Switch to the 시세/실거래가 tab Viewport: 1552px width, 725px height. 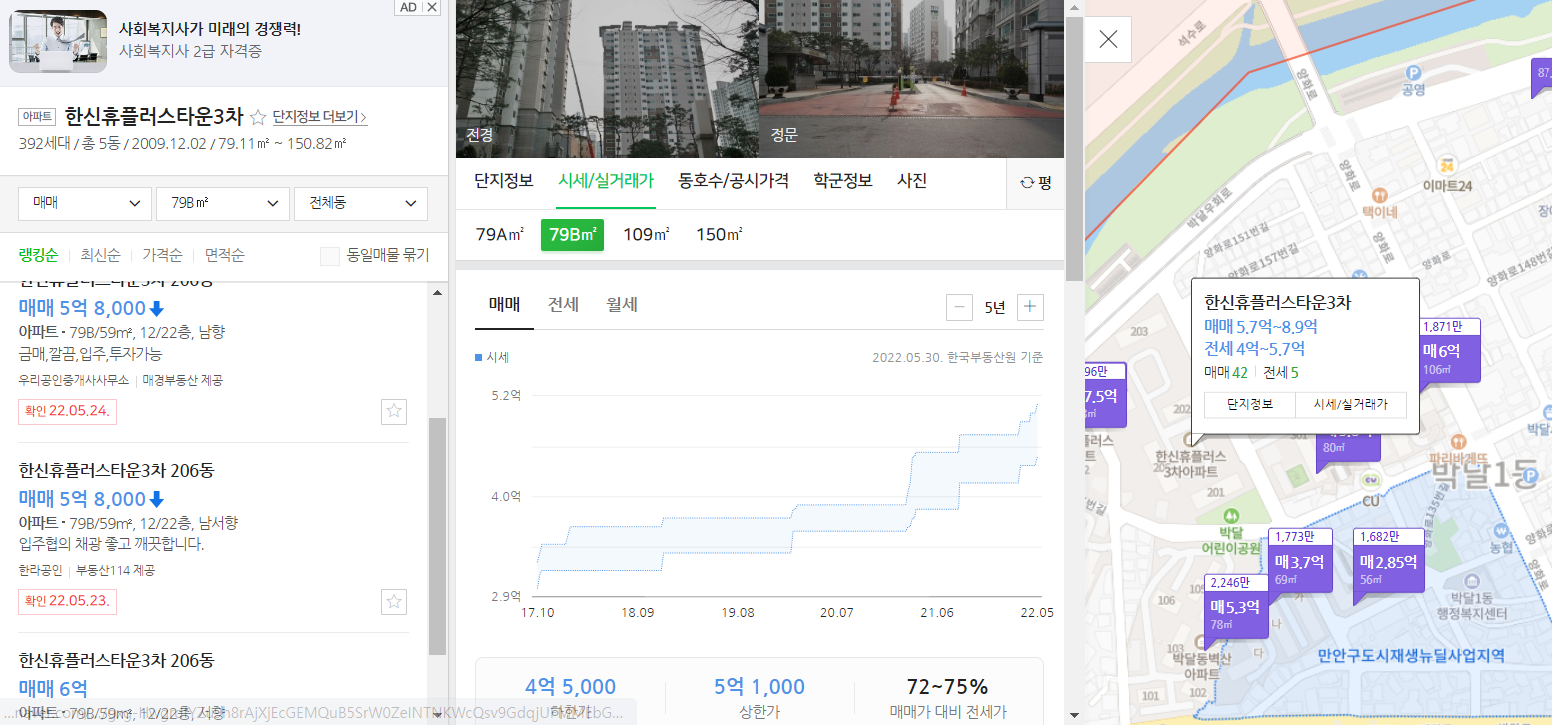pos(606,181)
